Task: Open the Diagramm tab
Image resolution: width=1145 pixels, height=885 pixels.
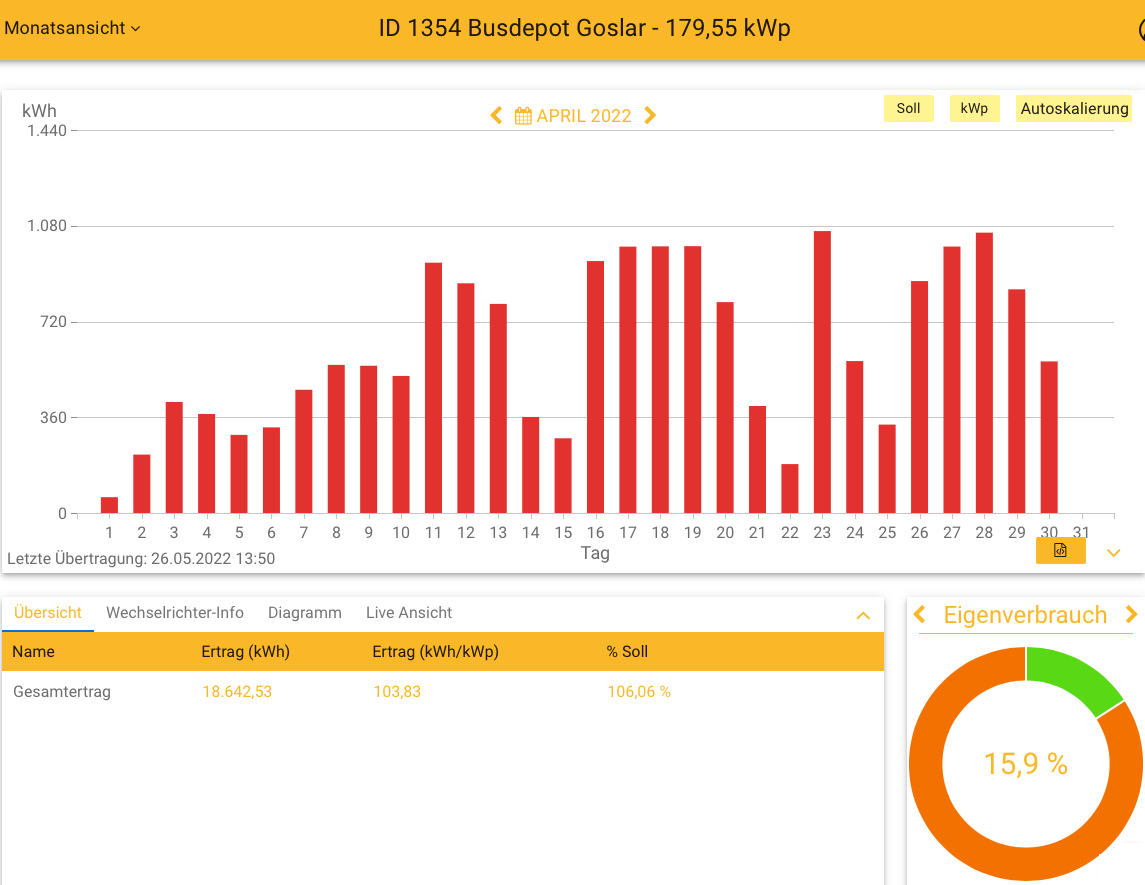Action: [305, 613]
